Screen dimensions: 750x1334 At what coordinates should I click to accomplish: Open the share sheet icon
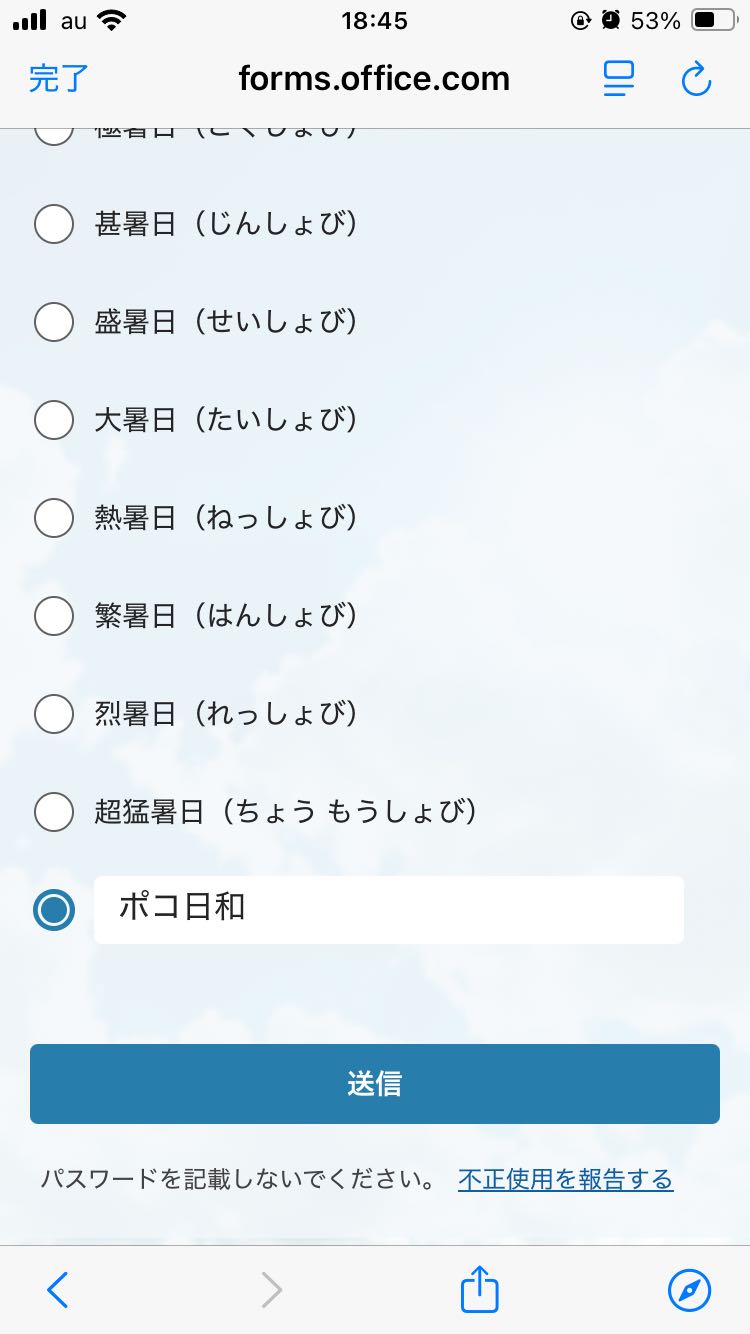[479, 1289]
